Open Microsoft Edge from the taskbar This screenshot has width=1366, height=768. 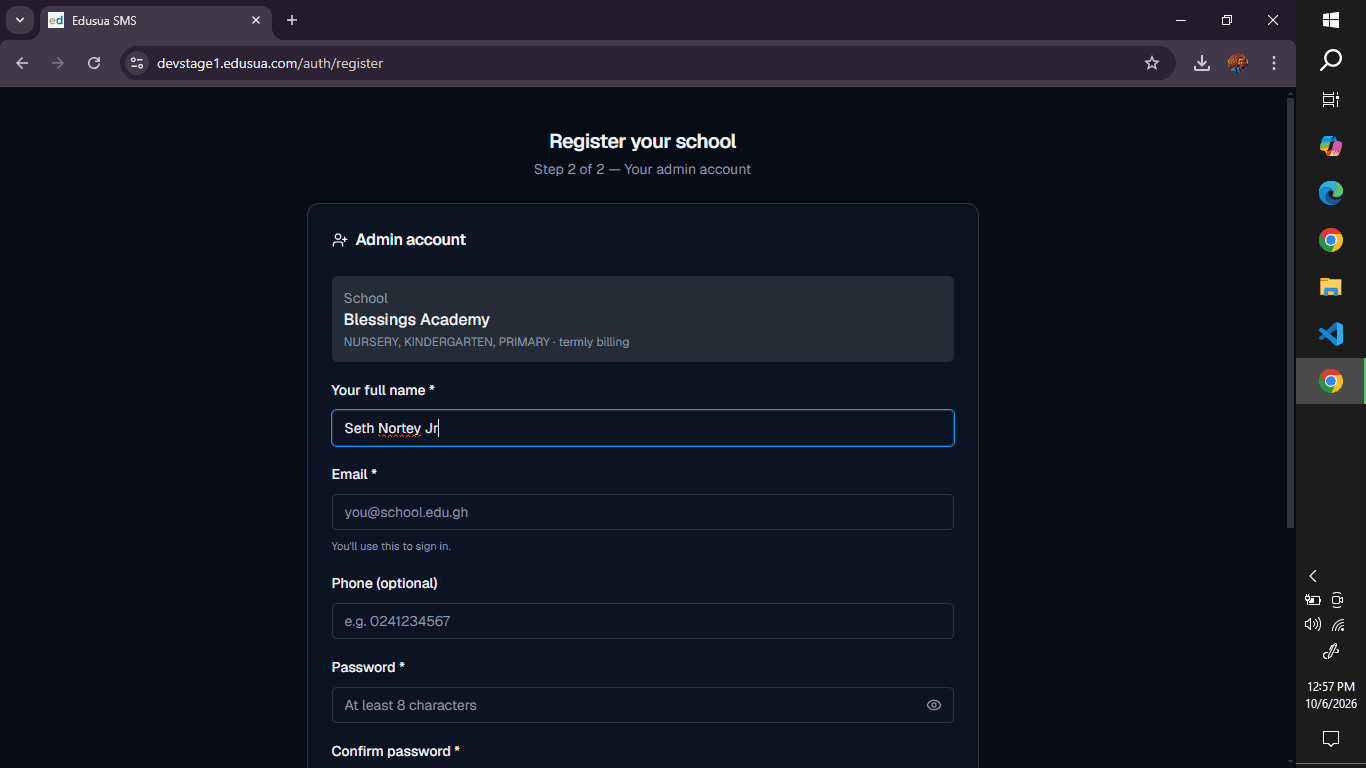[1331, 193]
